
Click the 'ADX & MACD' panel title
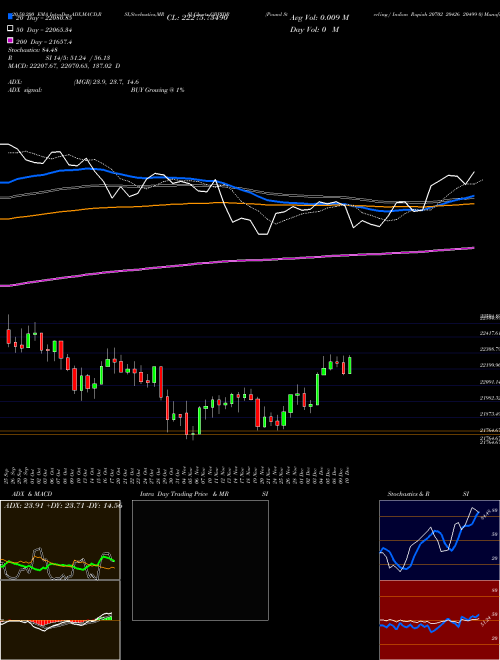[32, 494]
